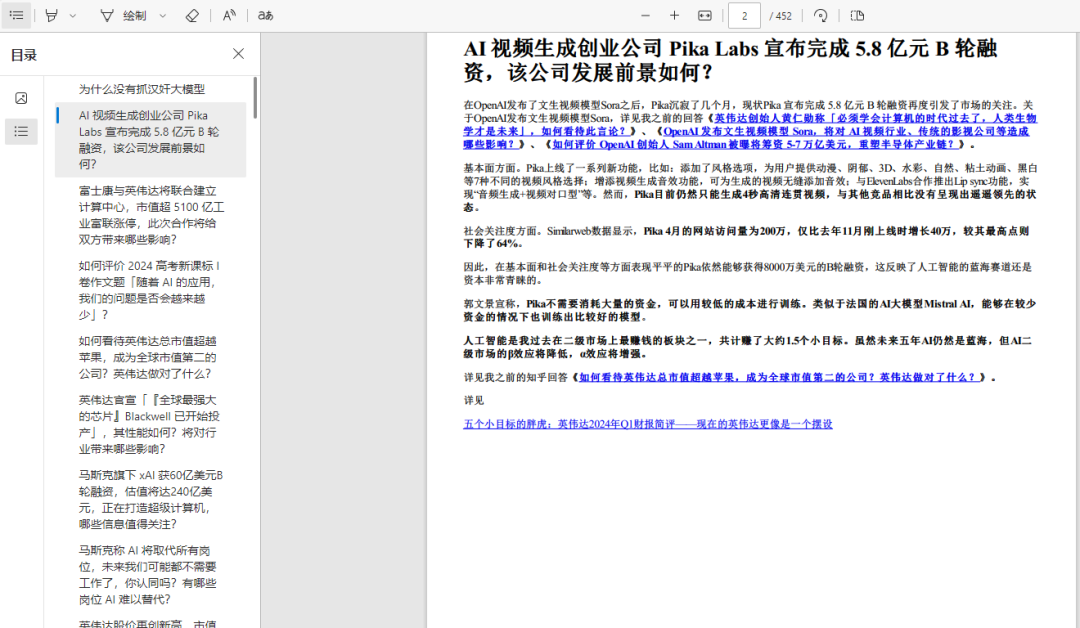Screen dimensions: 1080x628
Task: Select outline entry about Pika Labs 融资
Action: [x=150, y=140]
